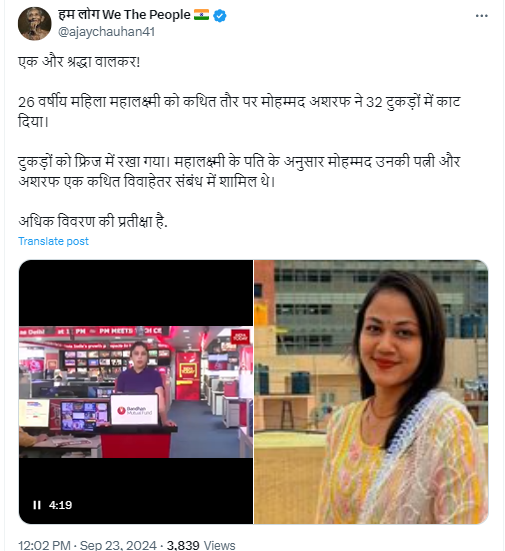Click the news ticker banner in video
This screenshot has width=505, height=551.
click(95, 331)
